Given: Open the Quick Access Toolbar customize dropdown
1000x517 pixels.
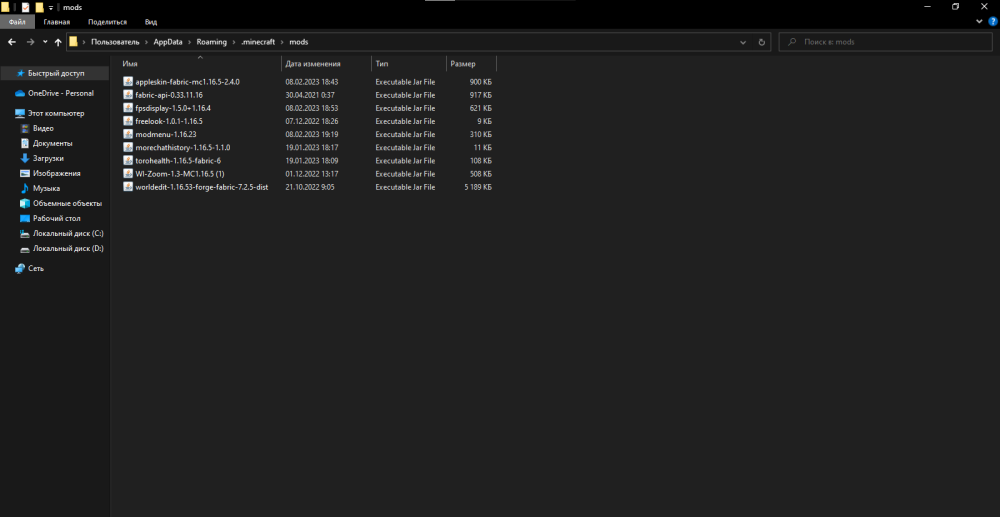Looking at the screenshot, I should tap(50, 7).
